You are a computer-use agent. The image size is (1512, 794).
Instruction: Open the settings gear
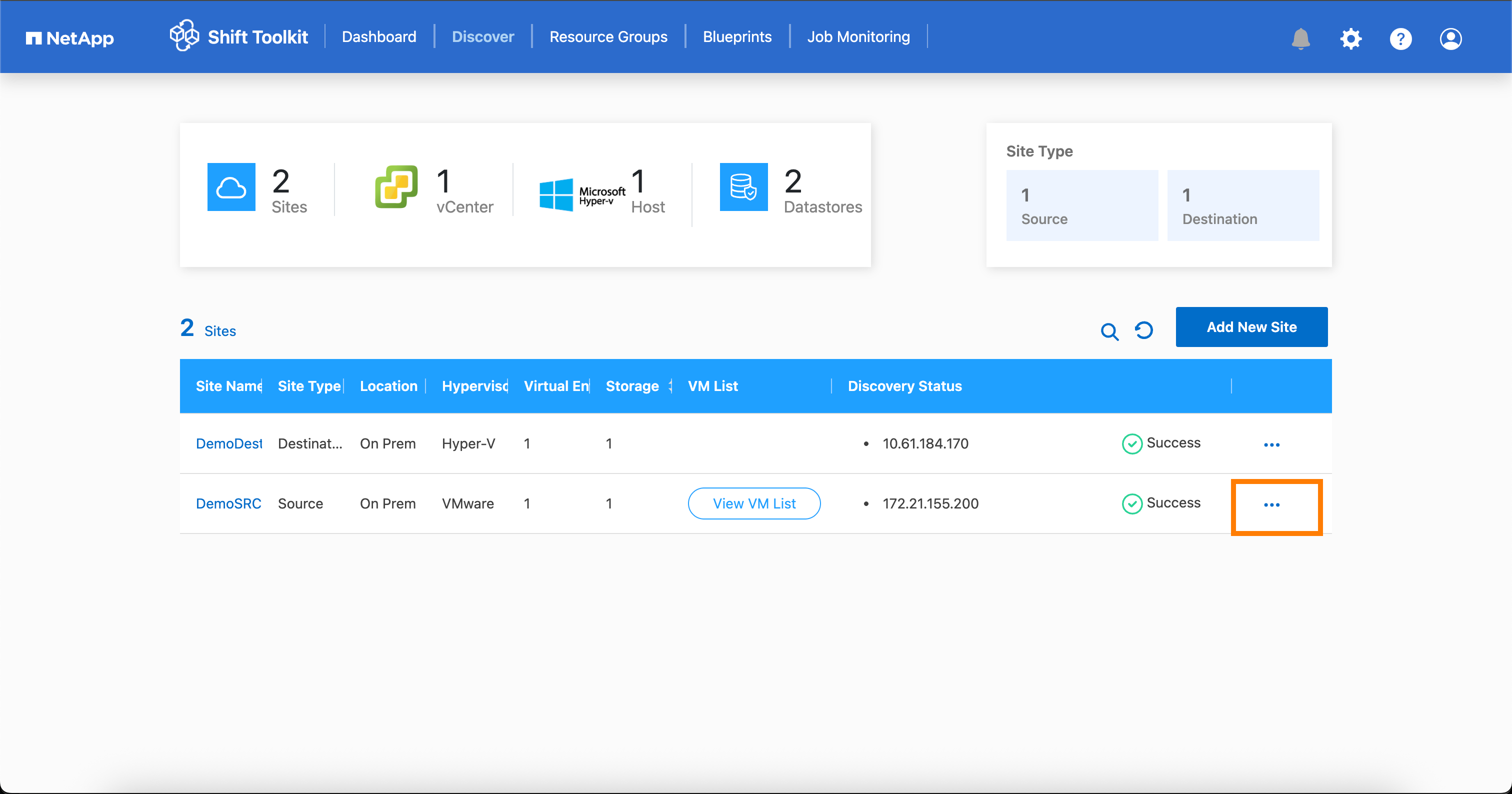tap(1350, 38)
